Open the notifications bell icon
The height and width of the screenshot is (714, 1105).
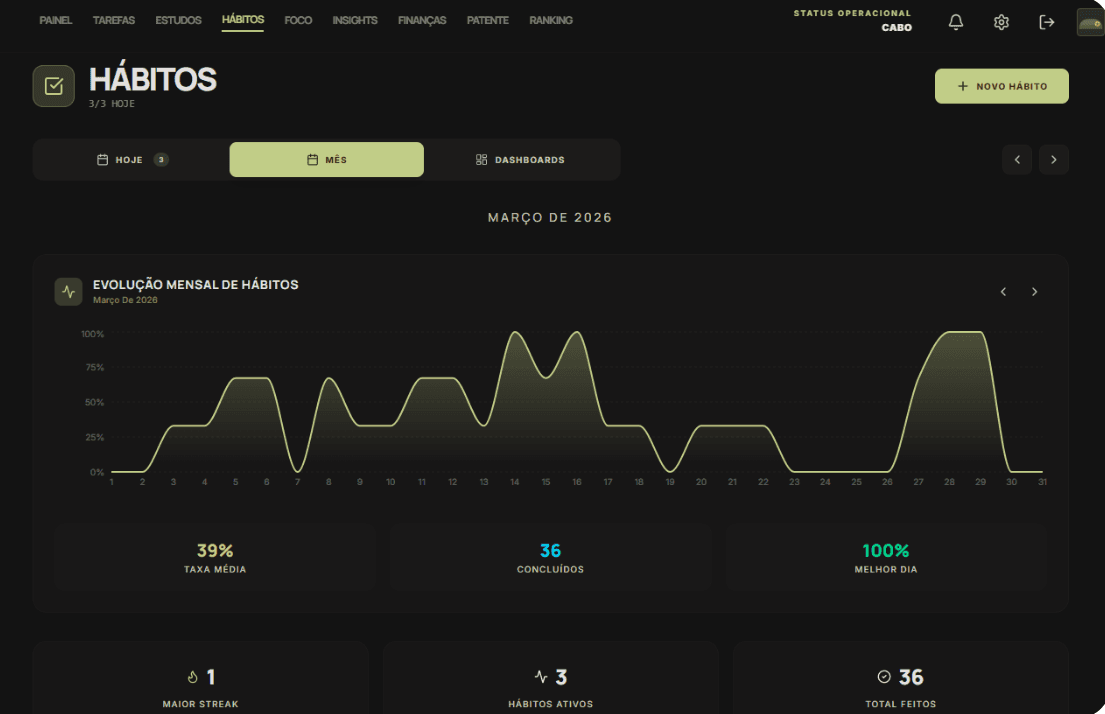point(956,22)
